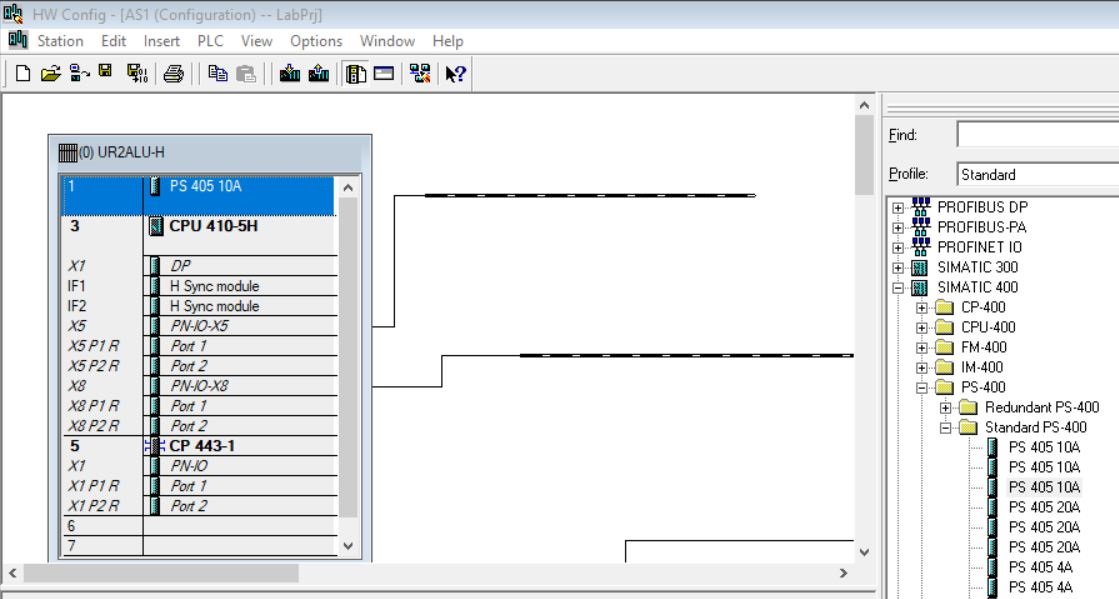The width and height of the screenshot is (1119, 599).
Task: Click the PROFIBUS DP catalog icon
Action: [921, 207]
